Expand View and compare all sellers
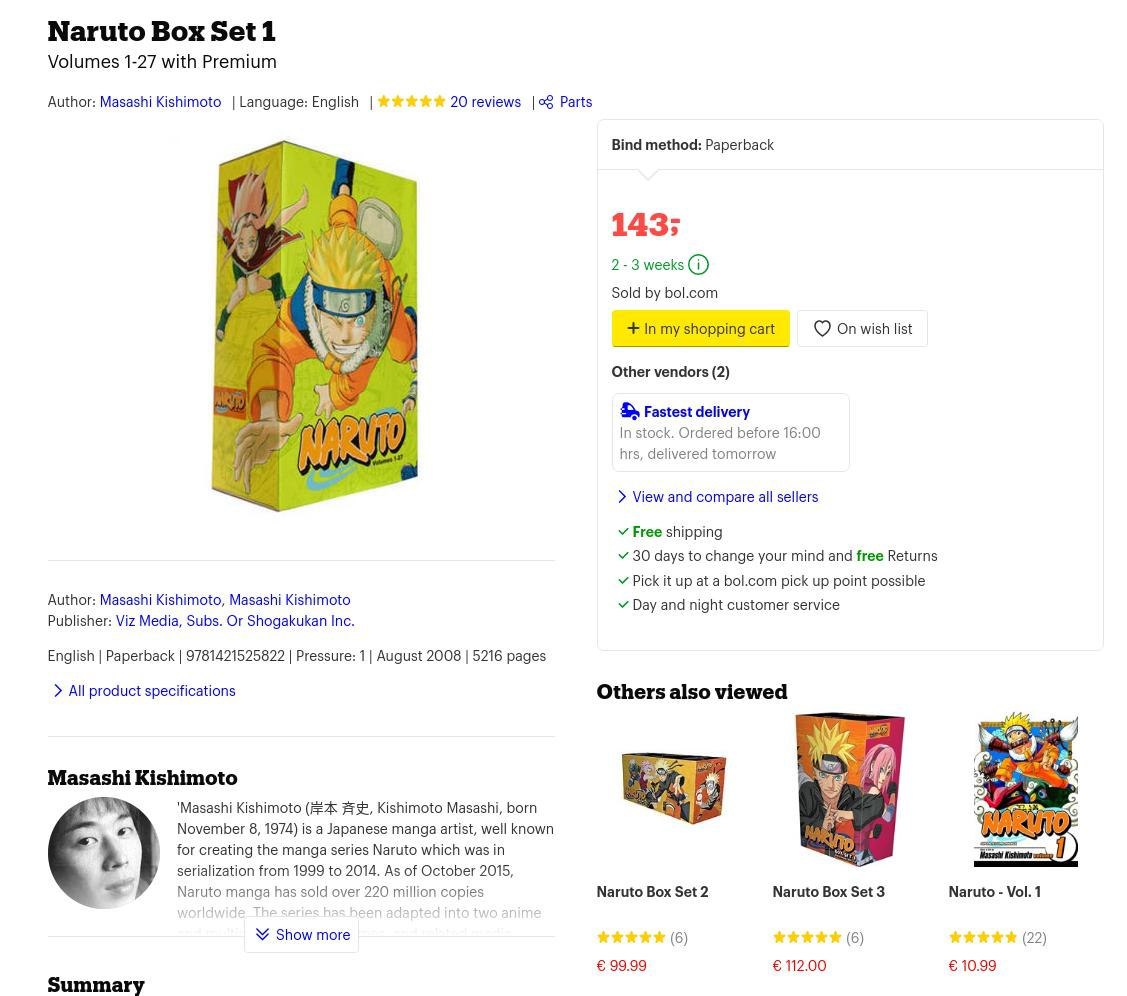This screenshot has width=1127, height=996. [725, 497]
